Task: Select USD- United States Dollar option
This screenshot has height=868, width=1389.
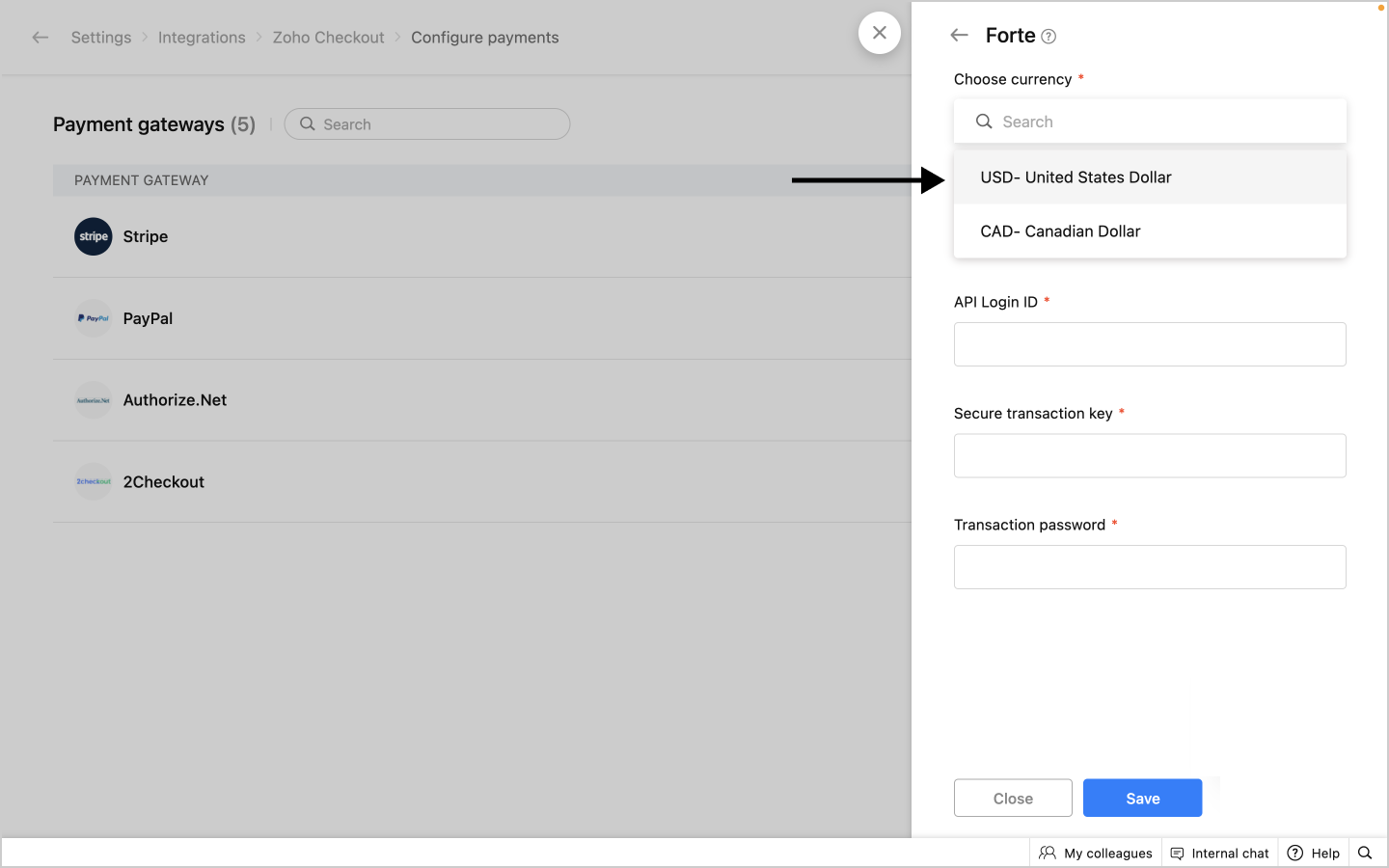Action: [1076, 177]
